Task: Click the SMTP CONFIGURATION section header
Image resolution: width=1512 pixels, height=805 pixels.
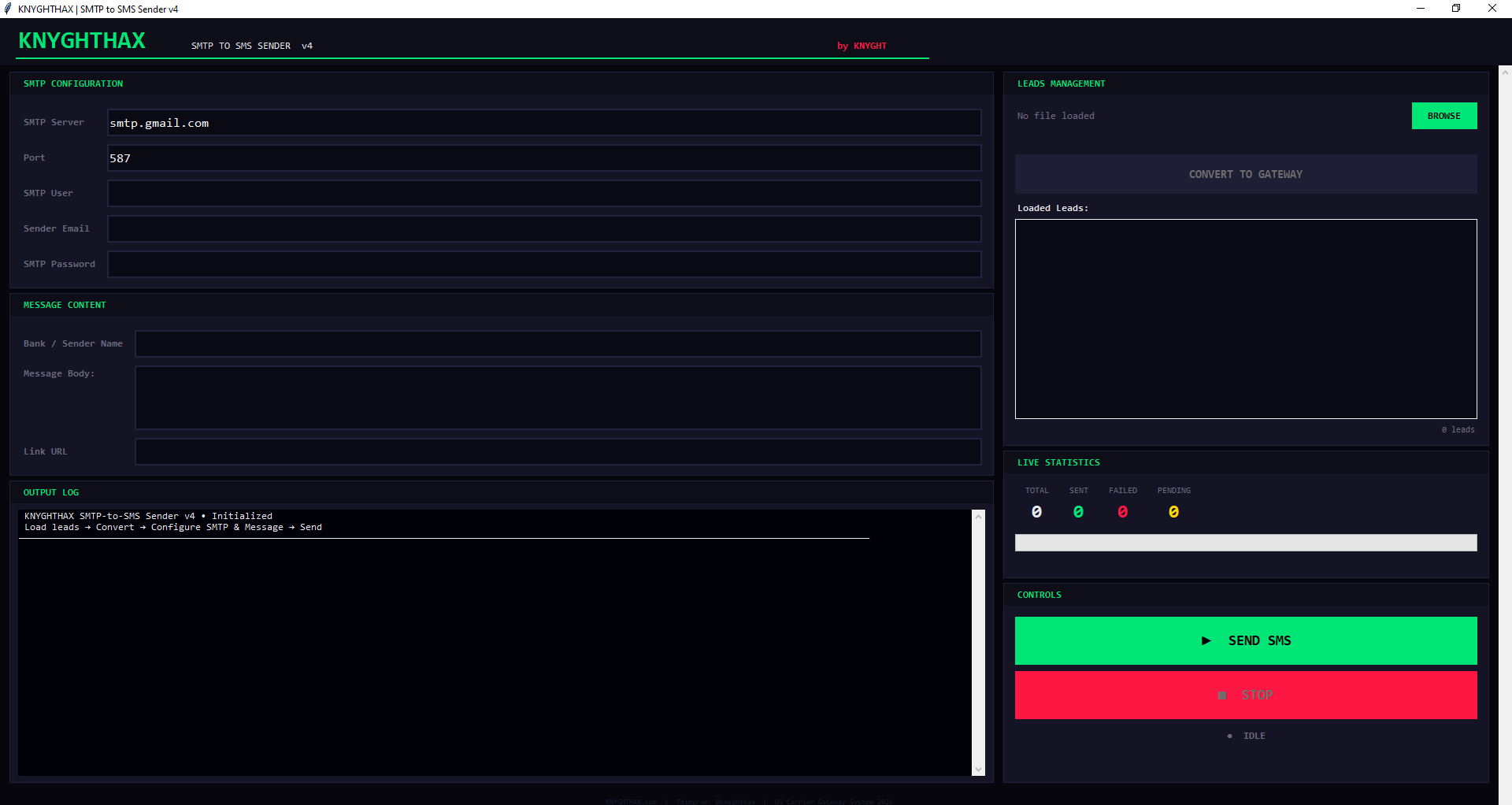Action: pos(73,83)
